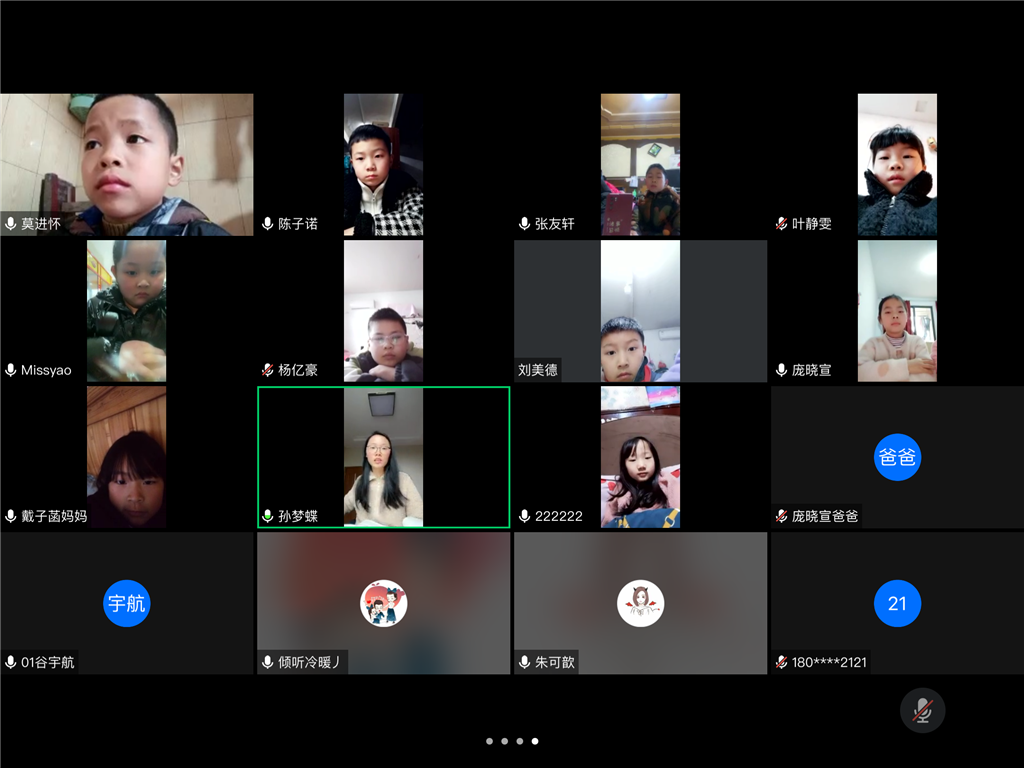Click the name label 莫进怀
Image resolution: width=1024 pixels, height=768 pixels.
(41, 224)
